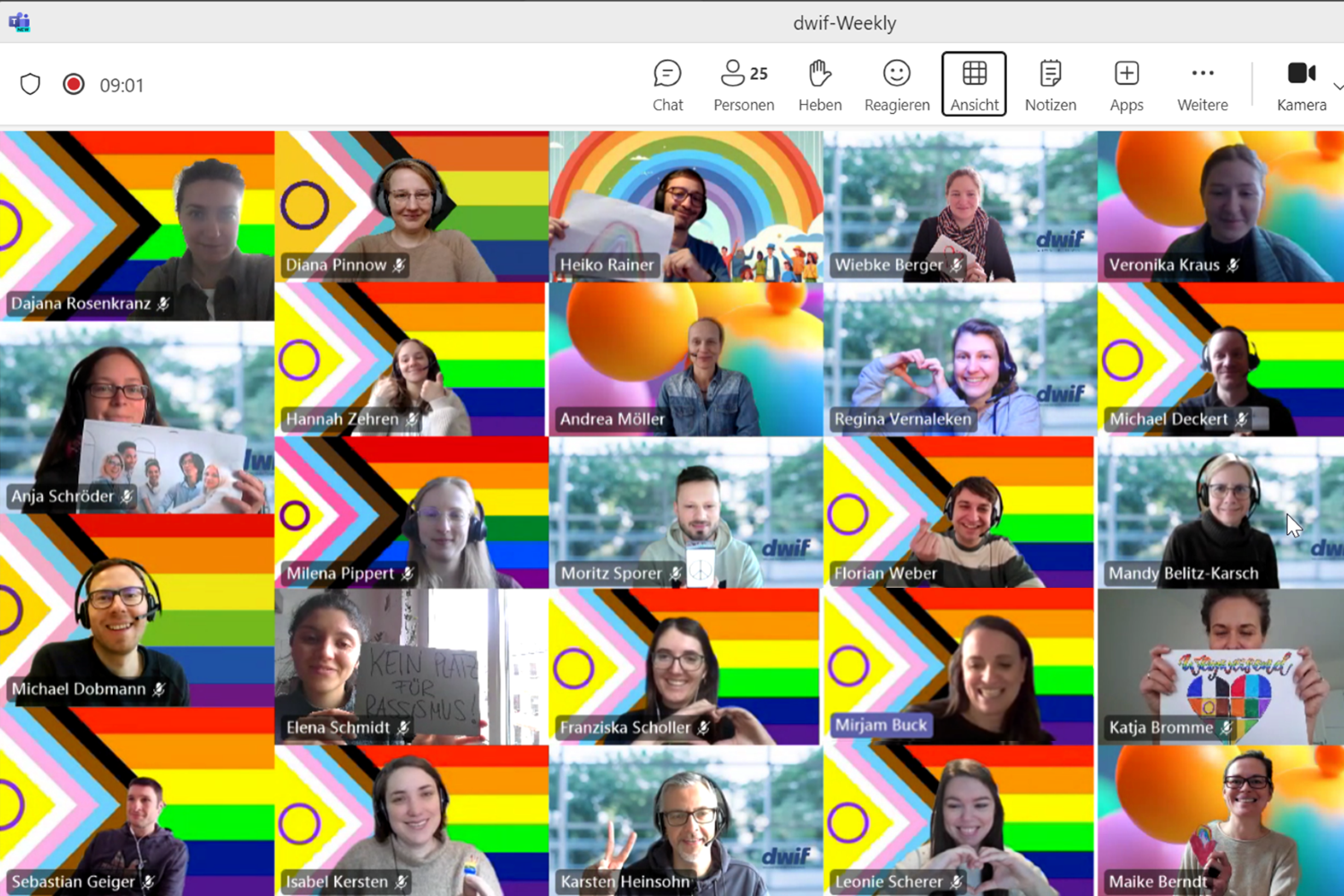Image resolution: width=1344 pixels, height=896 pixels.
Task: Show the Personen participants list
Action: pos(743,85)
